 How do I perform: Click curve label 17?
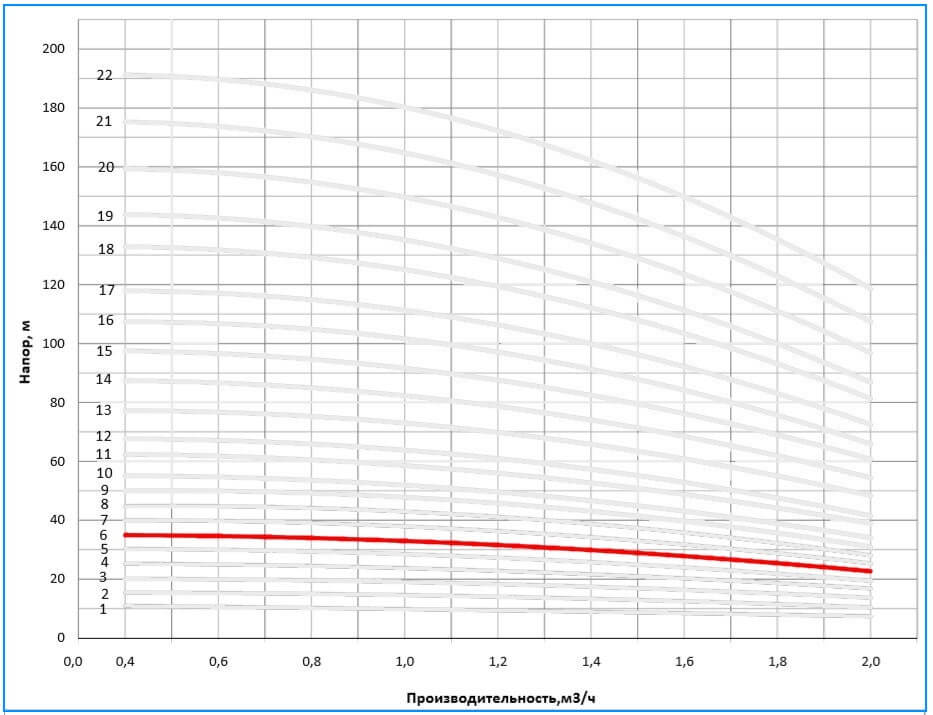tap(106, 290)
